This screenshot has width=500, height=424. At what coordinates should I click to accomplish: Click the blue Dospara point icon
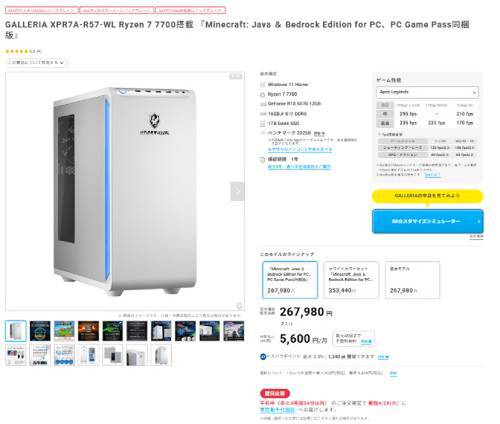(263, 357)
